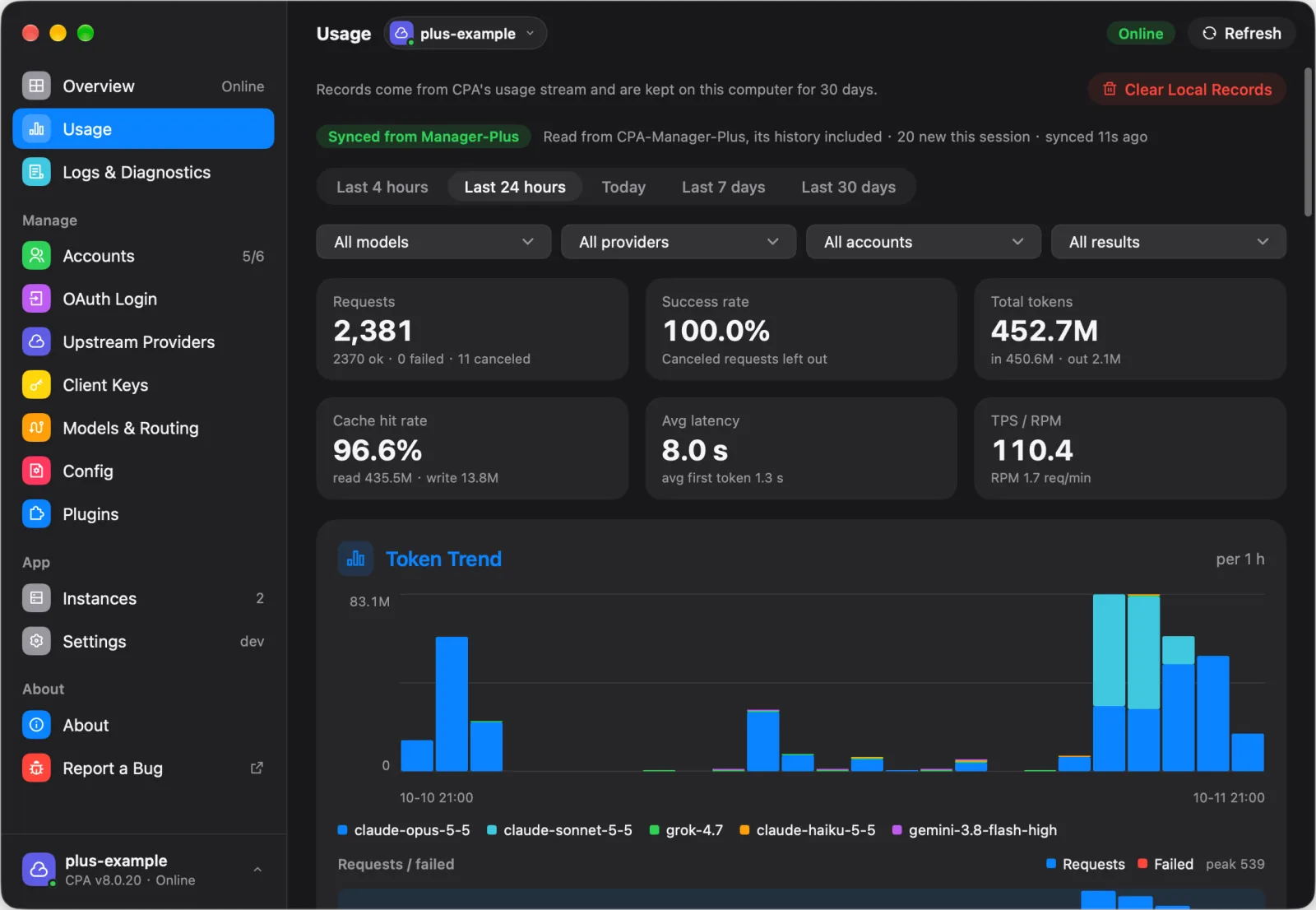Click the grok-4.7 green legend swatch
1316x910 pixels.
click(x=655, y=830)
